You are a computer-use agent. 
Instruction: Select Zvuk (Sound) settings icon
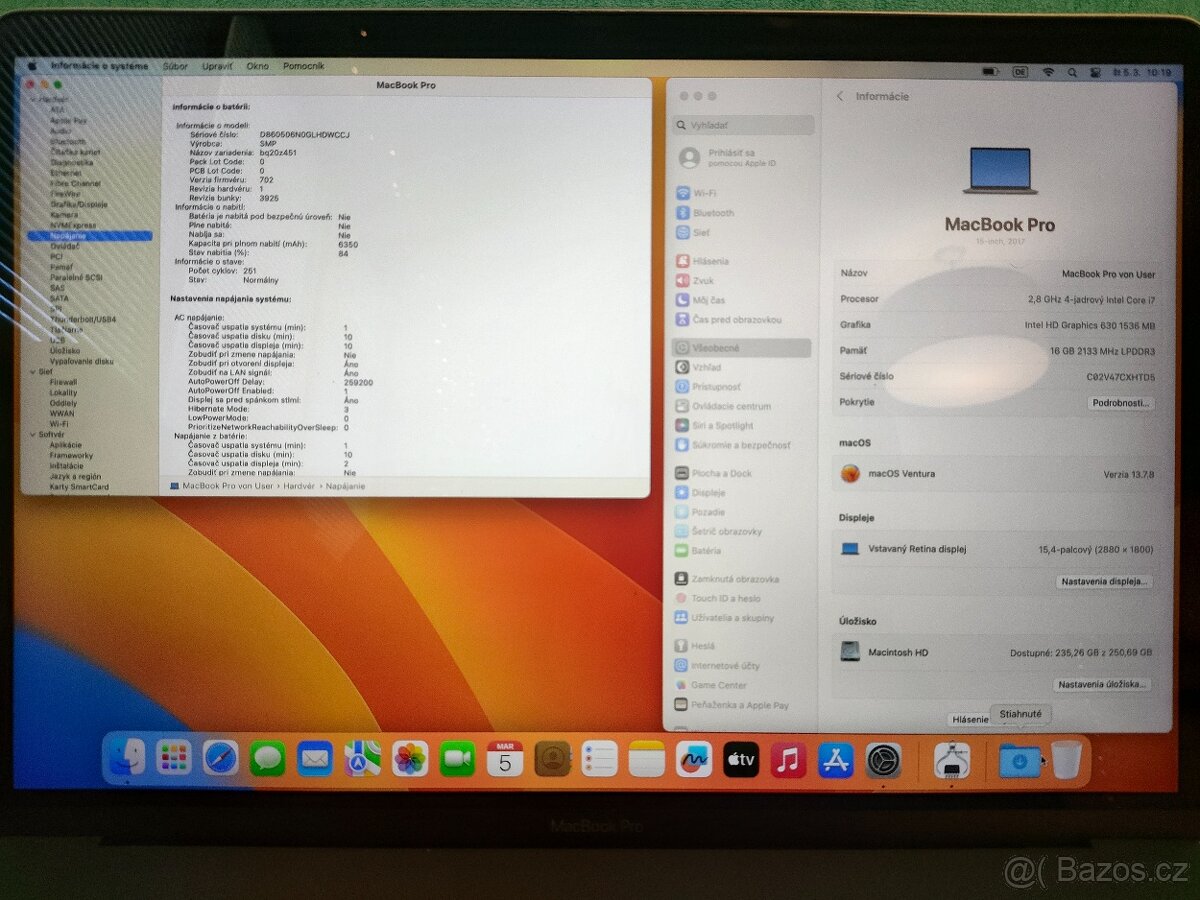tap(702, 280)
